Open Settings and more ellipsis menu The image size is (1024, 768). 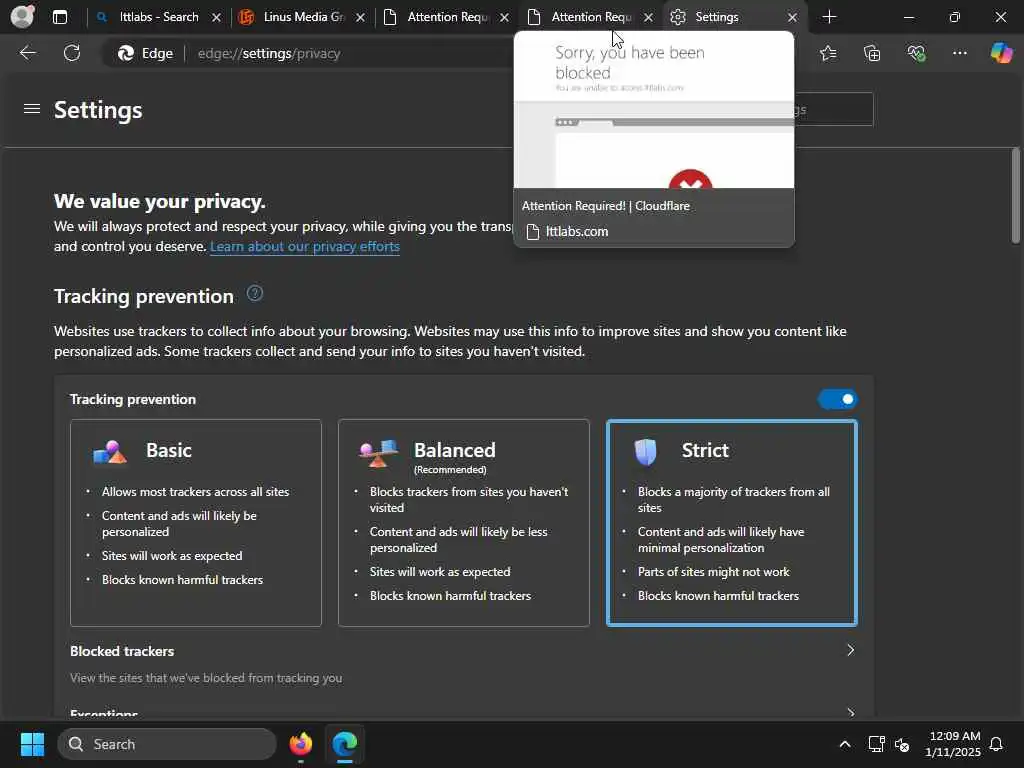coord(960,53)
